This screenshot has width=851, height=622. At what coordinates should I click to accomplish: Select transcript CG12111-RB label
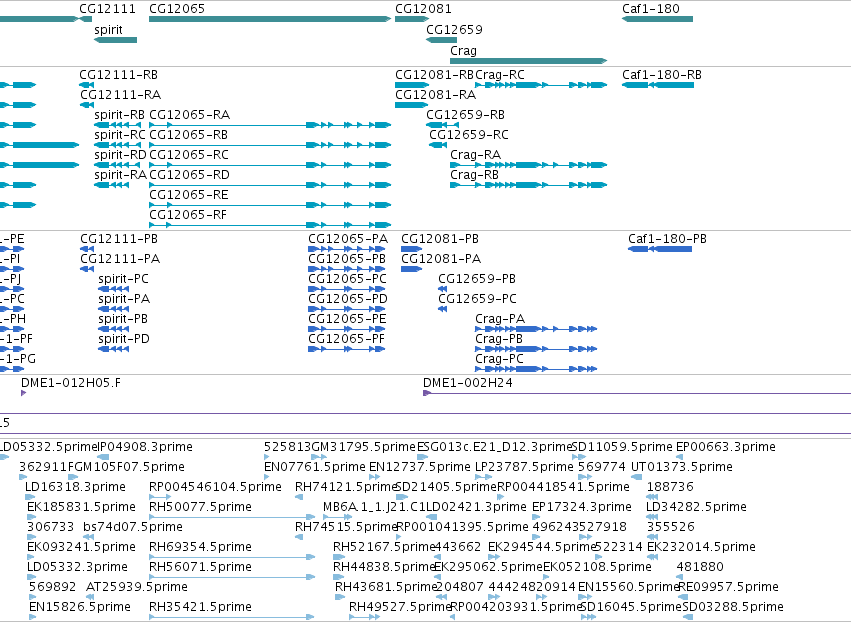pyautogui.click(x=119, y=75)
